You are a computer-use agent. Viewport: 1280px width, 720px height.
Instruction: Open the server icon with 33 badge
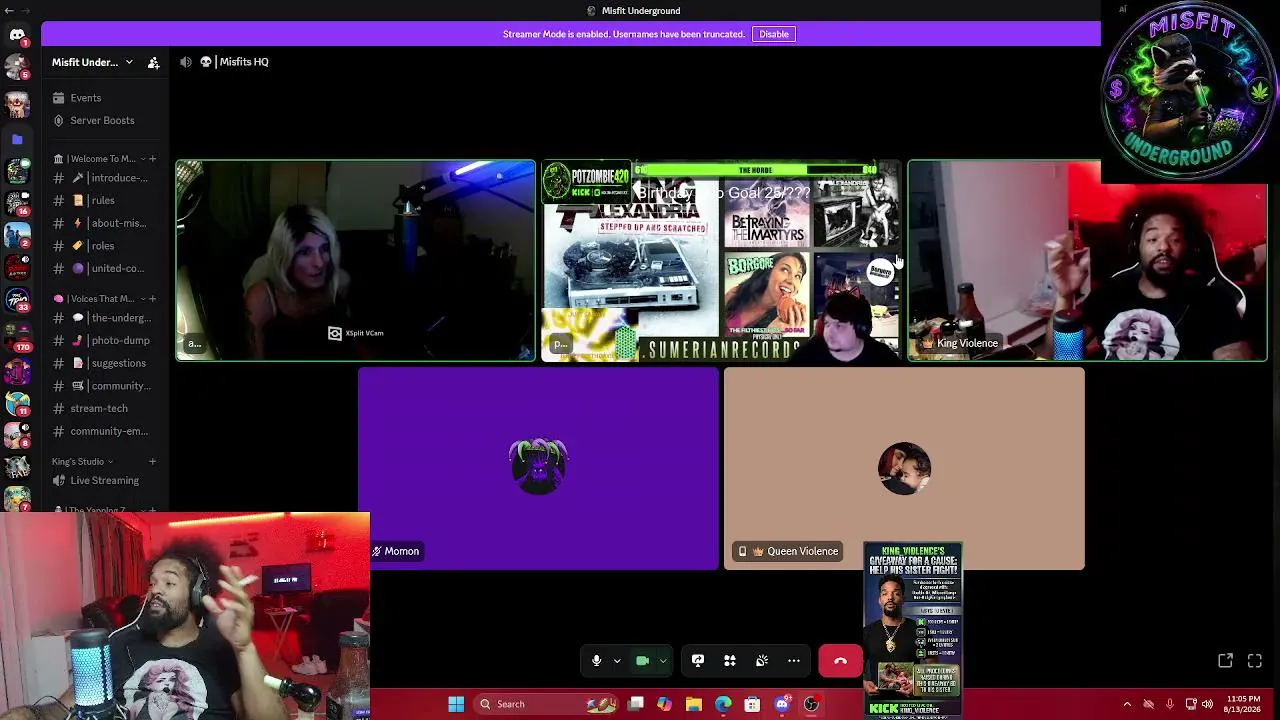click(17, 300)
